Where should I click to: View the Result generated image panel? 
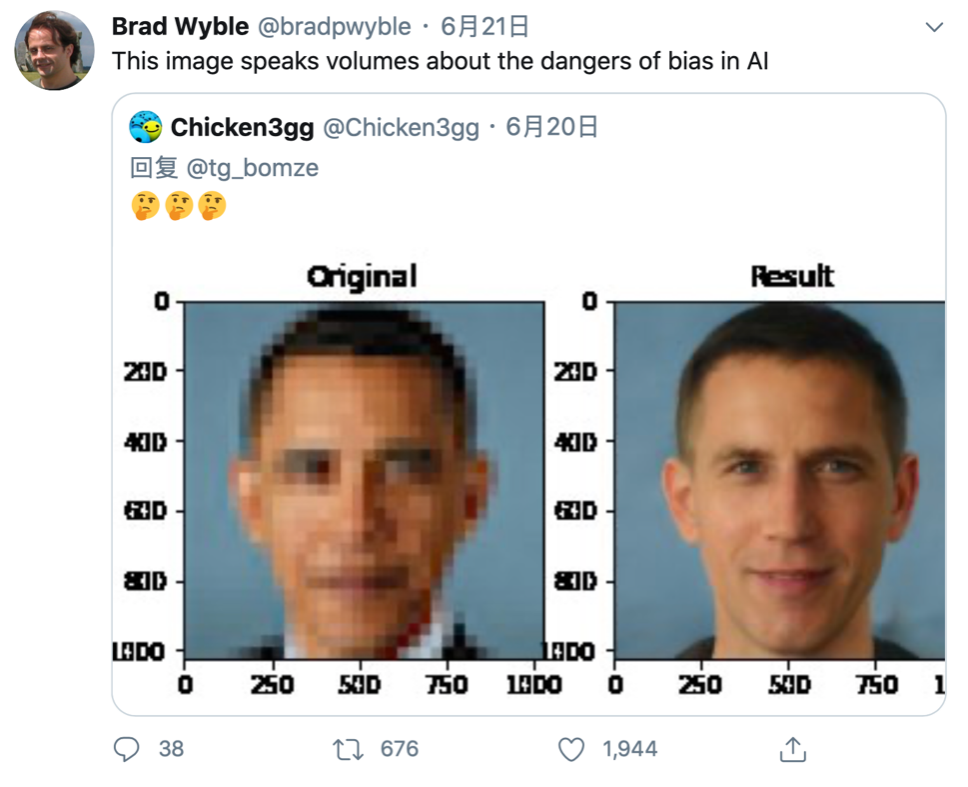tap(779, 481)
